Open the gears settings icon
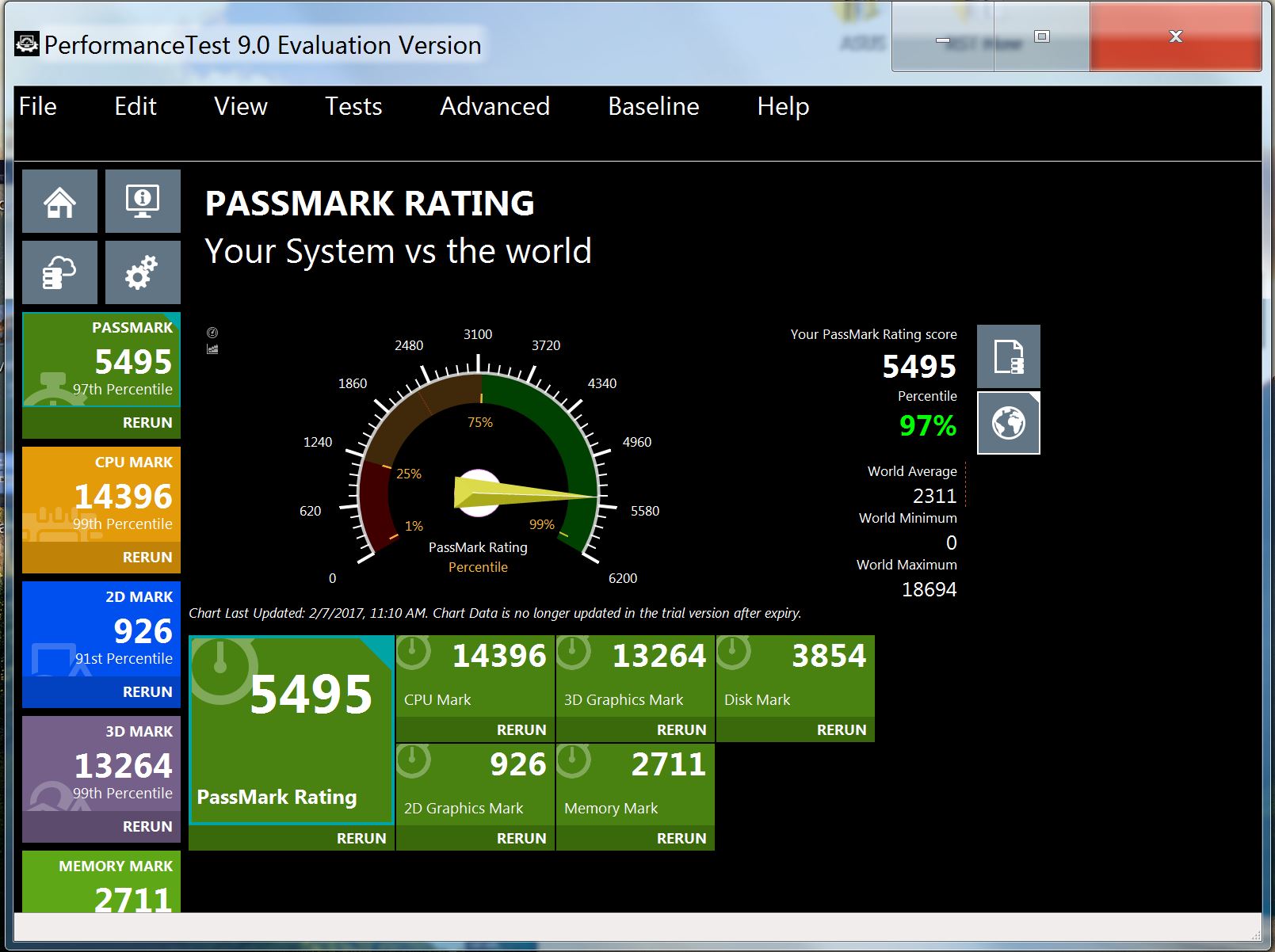The height and width of the screenshot is (952, 1275). coord(143,272)
